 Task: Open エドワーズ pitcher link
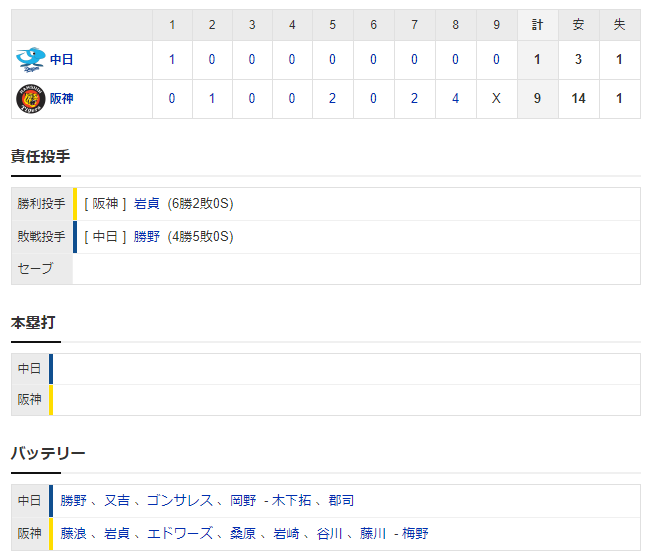(180, 533)
